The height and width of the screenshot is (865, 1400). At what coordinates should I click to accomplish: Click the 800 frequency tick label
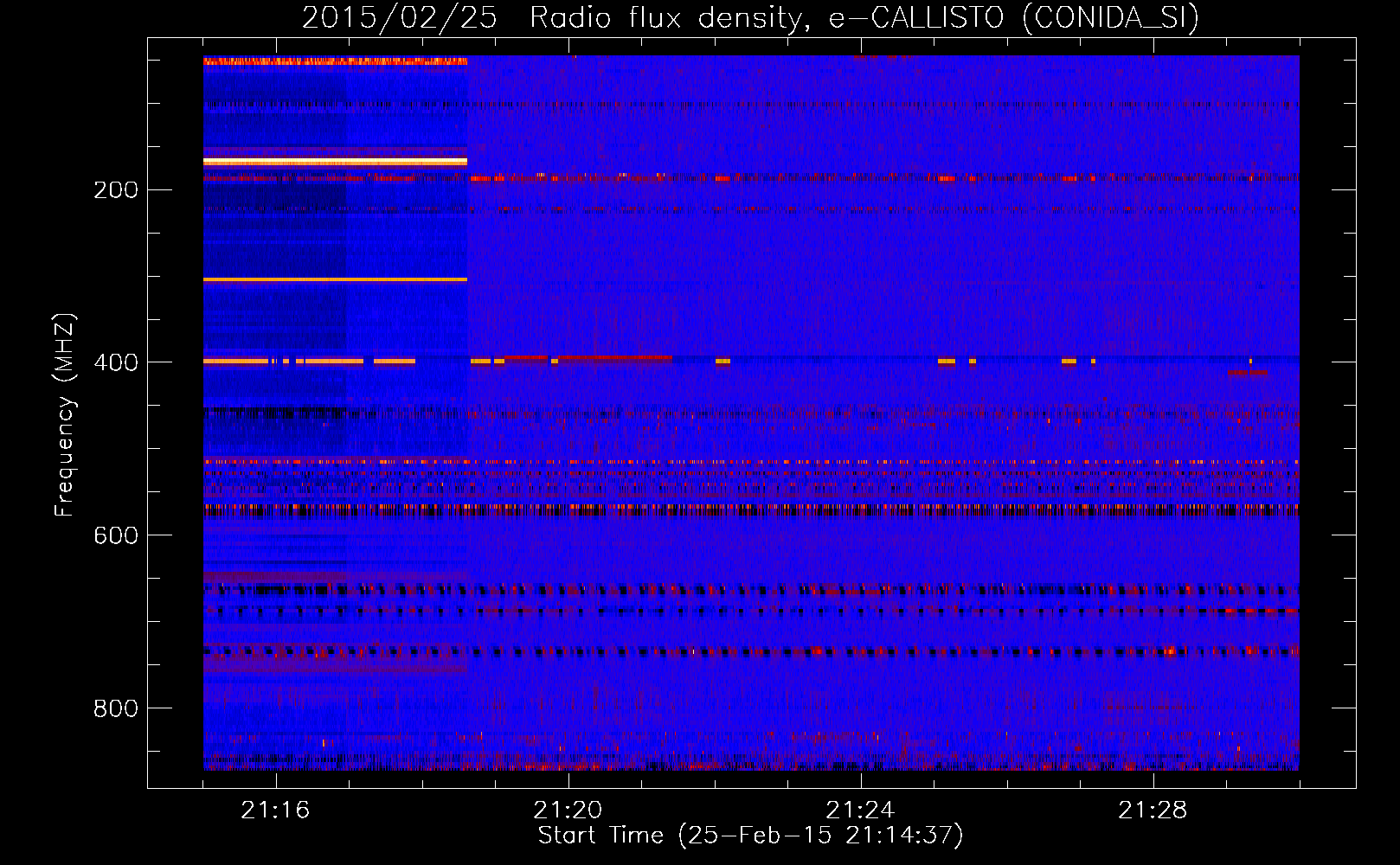(x=116, y=708)
